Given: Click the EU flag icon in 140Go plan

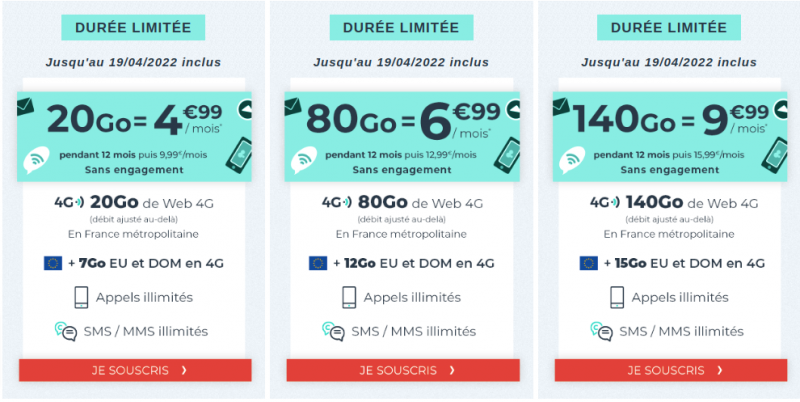Looking at the screenshot, I should coord(588,263).
